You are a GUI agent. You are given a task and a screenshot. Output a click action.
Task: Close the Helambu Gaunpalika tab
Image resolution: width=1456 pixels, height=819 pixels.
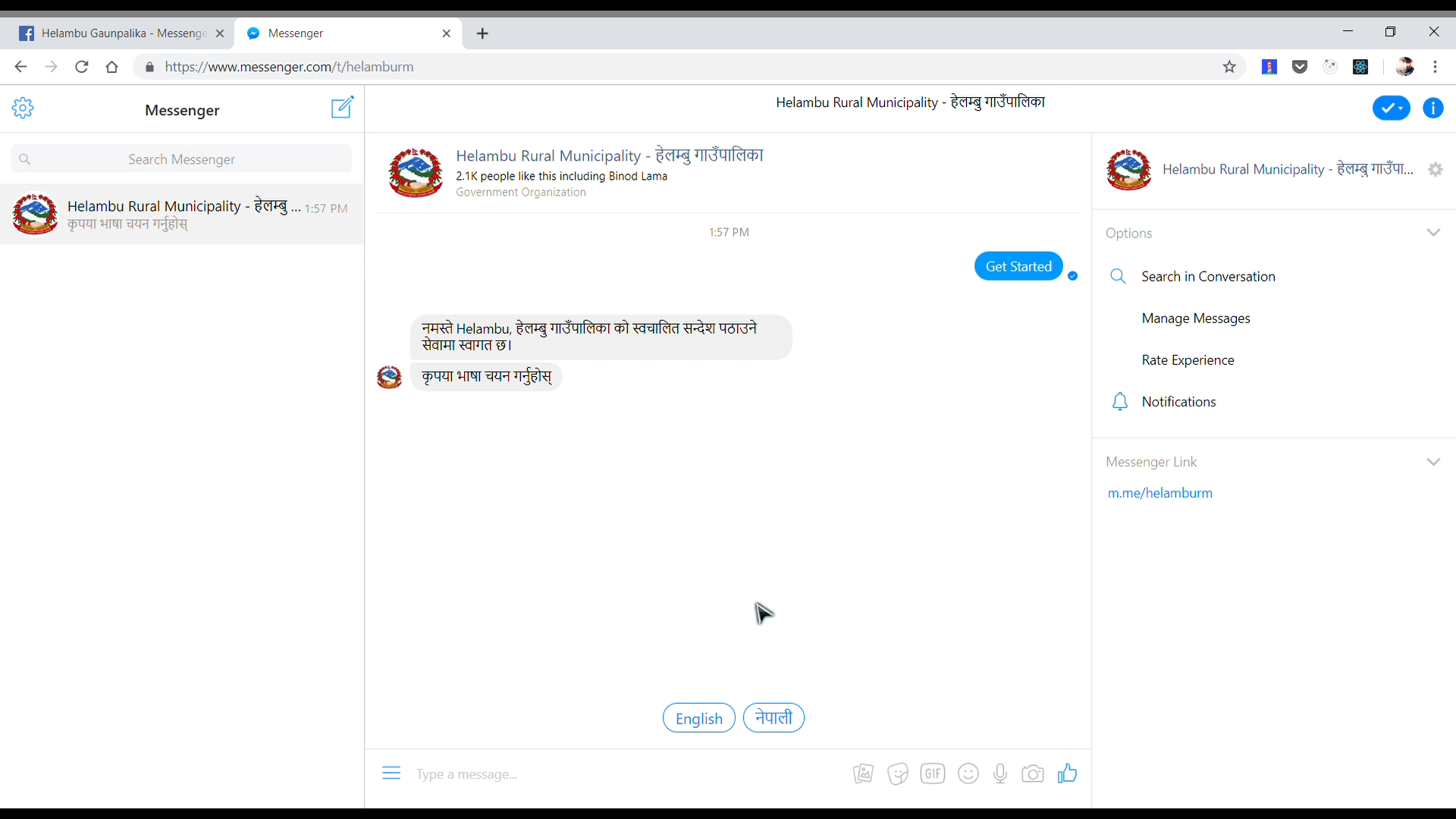pyautogui.click(x=220, y=33)
